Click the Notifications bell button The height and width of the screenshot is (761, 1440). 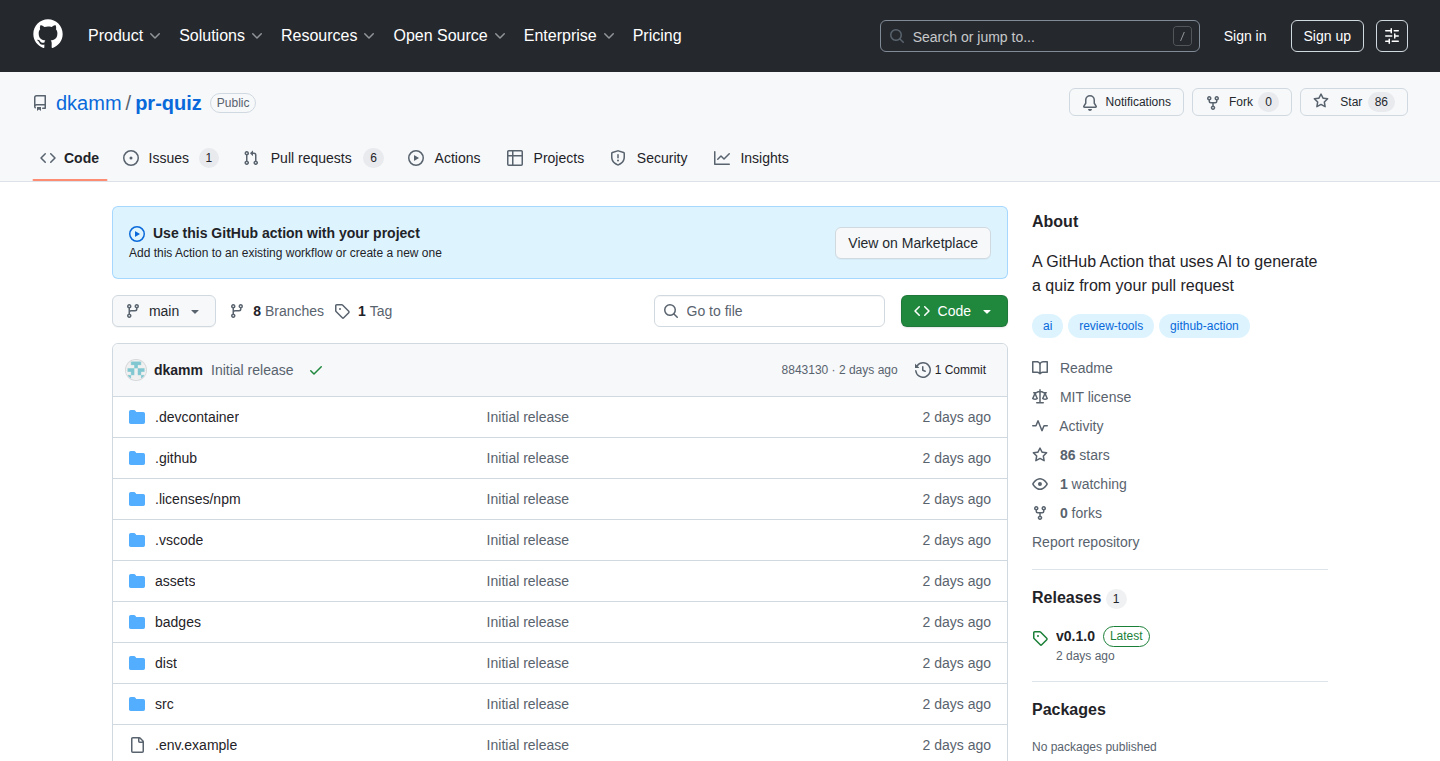click(1127, 102)
